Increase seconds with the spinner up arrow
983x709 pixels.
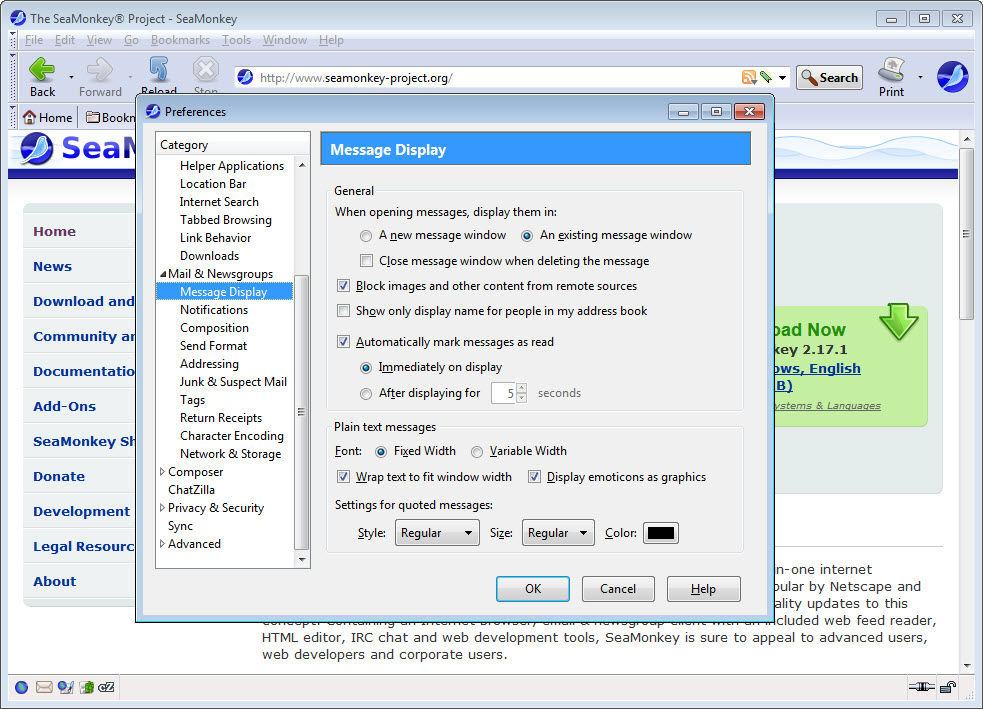[522, 387]
